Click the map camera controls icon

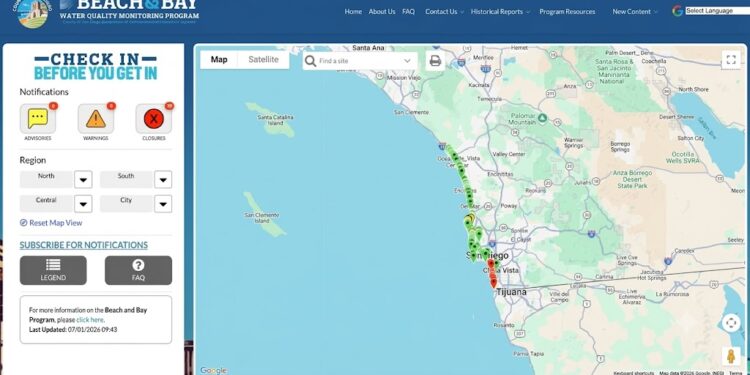pyautogui.click(x=731, y=323)
